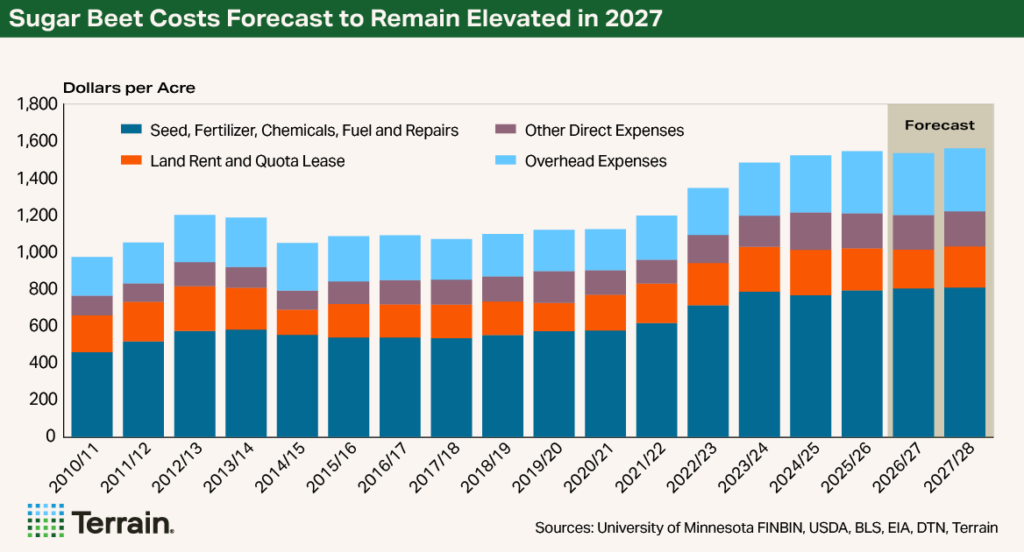The width and height of the screenshot is (1024, 552).
Task: Click the 'Forecast' label in shaded area
Action: 940,125
